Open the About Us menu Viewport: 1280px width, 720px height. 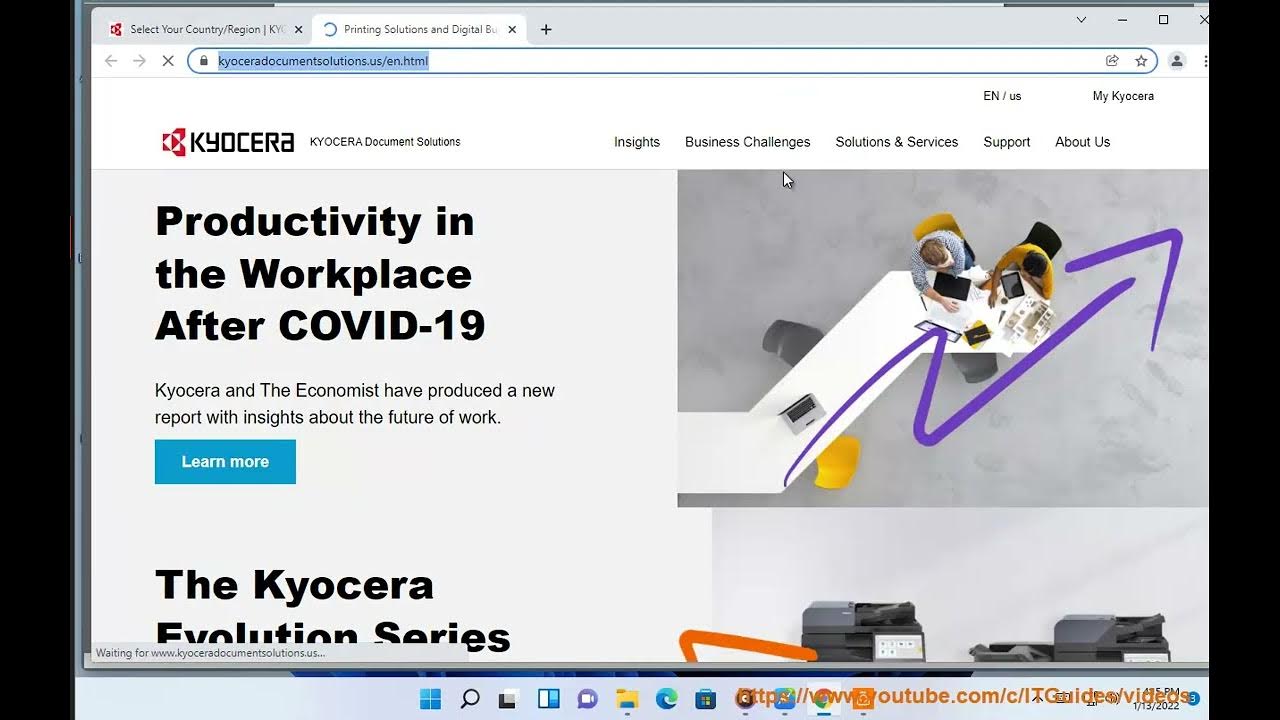point(1083,142)
